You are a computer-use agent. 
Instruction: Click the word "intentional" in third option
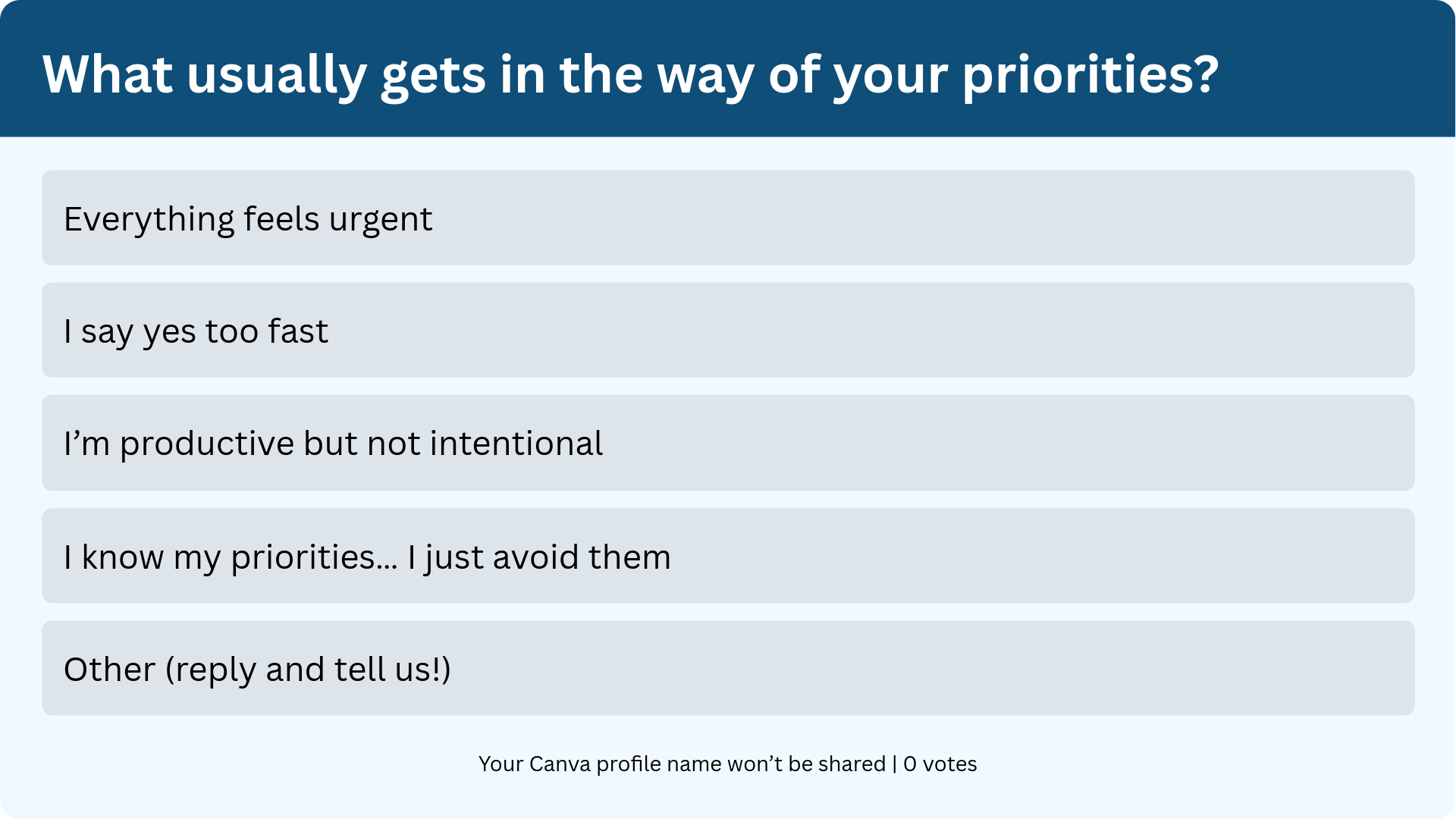tap(516, 444)
